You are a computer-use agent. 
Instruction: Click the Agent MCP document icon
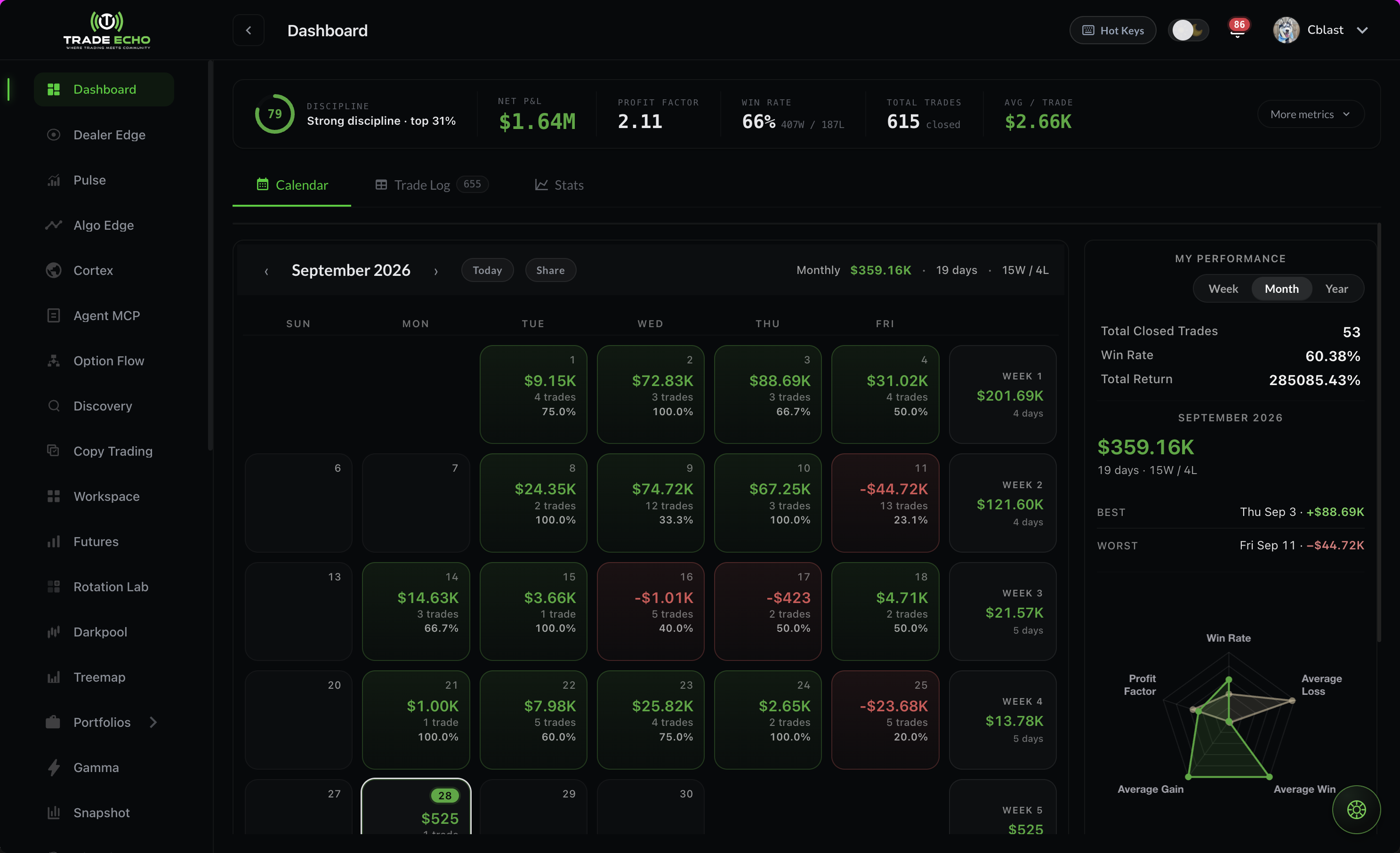[53, 315]
